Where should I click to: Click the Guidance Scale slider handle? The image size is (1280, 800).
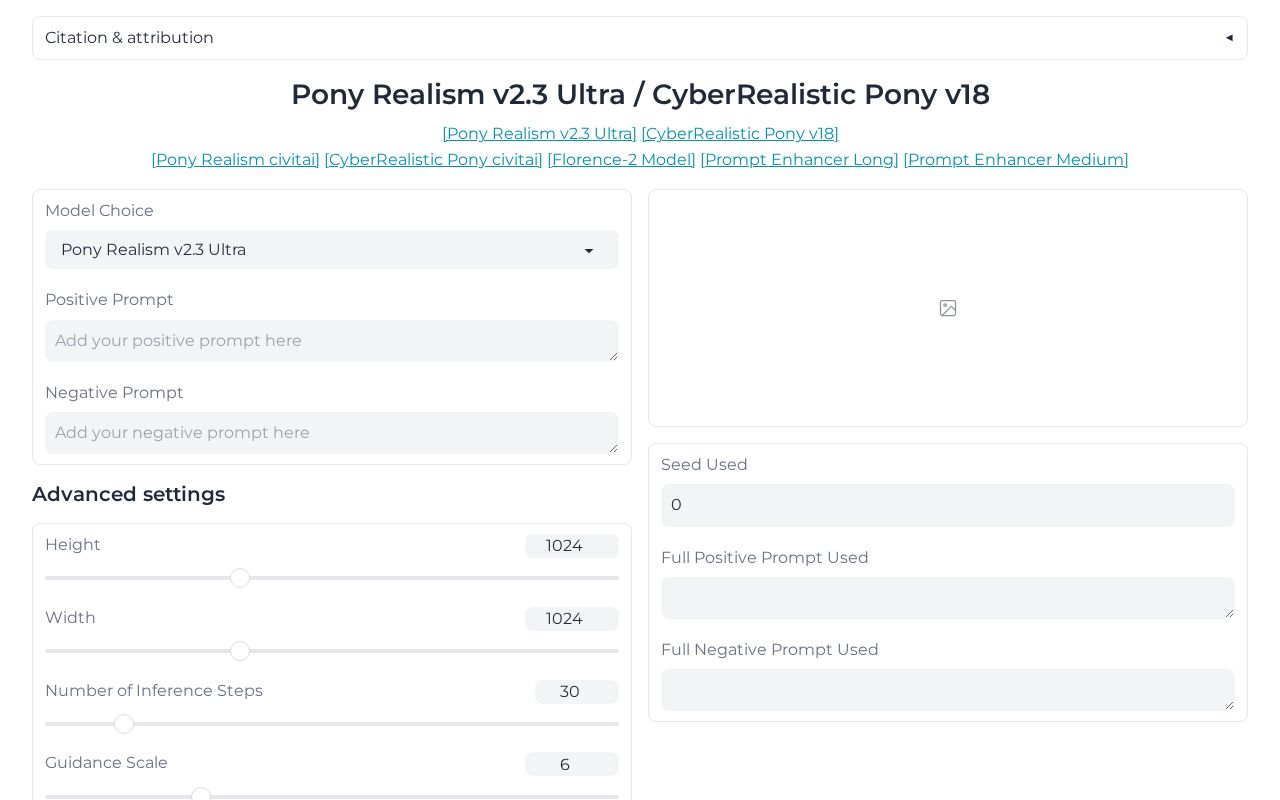pyautogui.click(x=201, y=796)
